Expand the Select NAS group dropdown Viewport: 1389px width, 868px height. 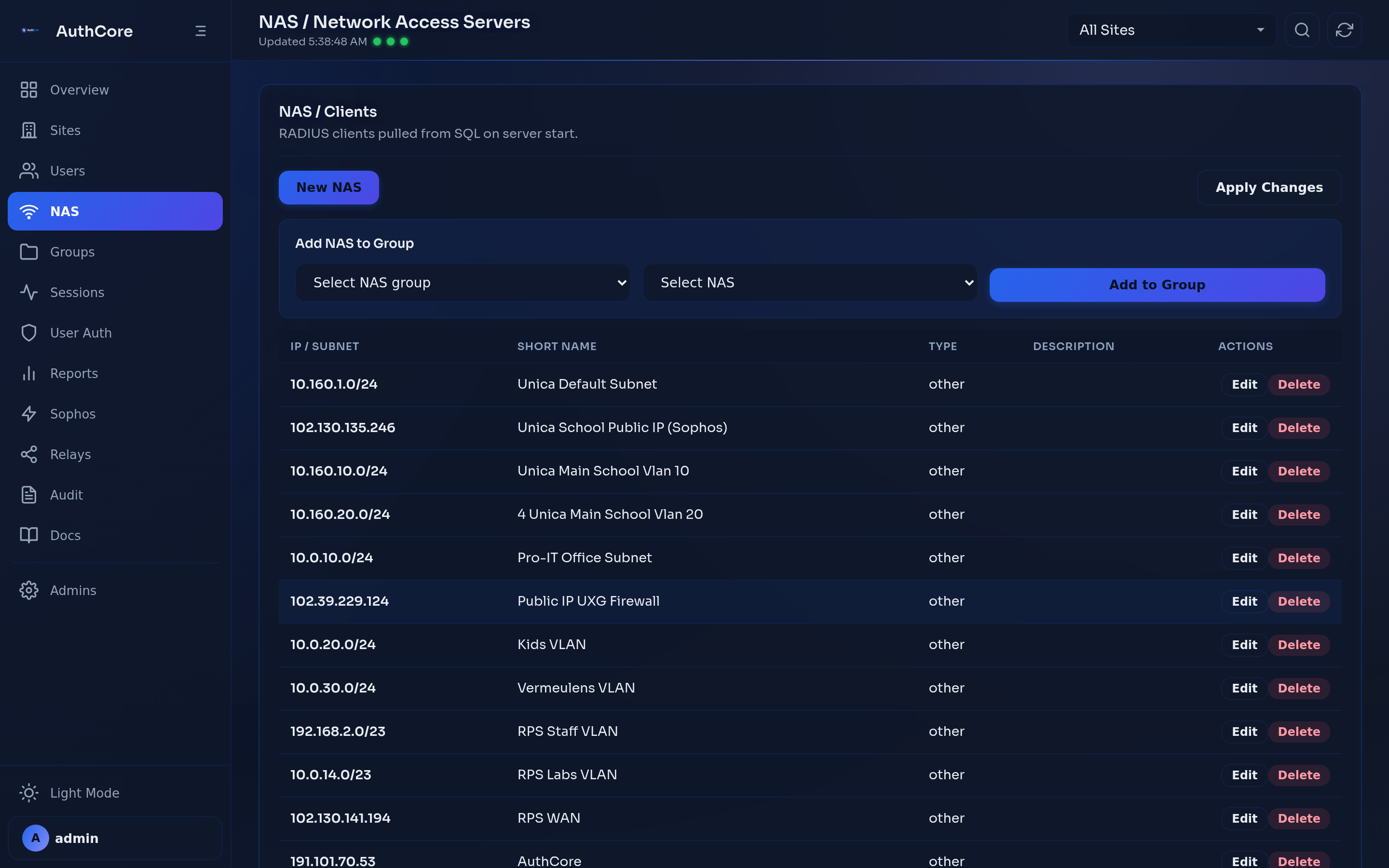click(x=463, y=282)
